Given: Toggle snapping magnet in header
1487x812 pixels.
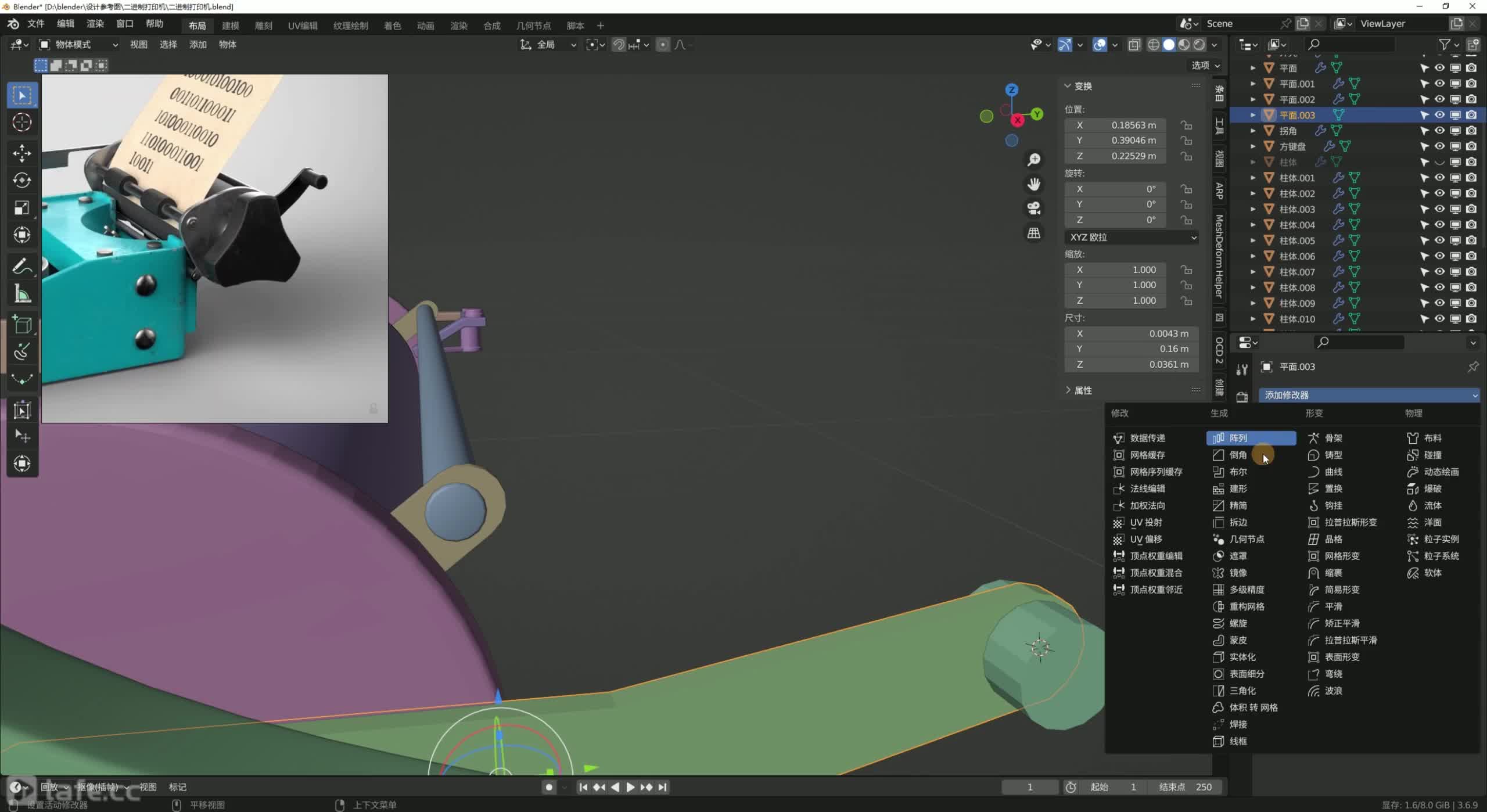Looking at the screenshot, I should [619, 45].
